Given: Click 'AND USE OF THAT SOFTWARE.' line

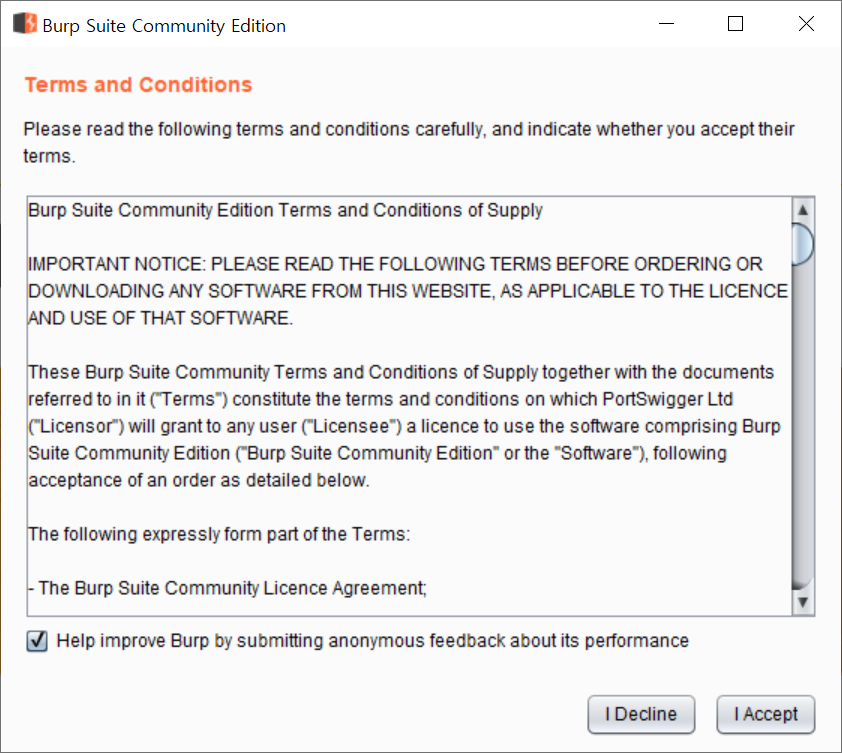Looking at the screenshot, I should [161, 318].
